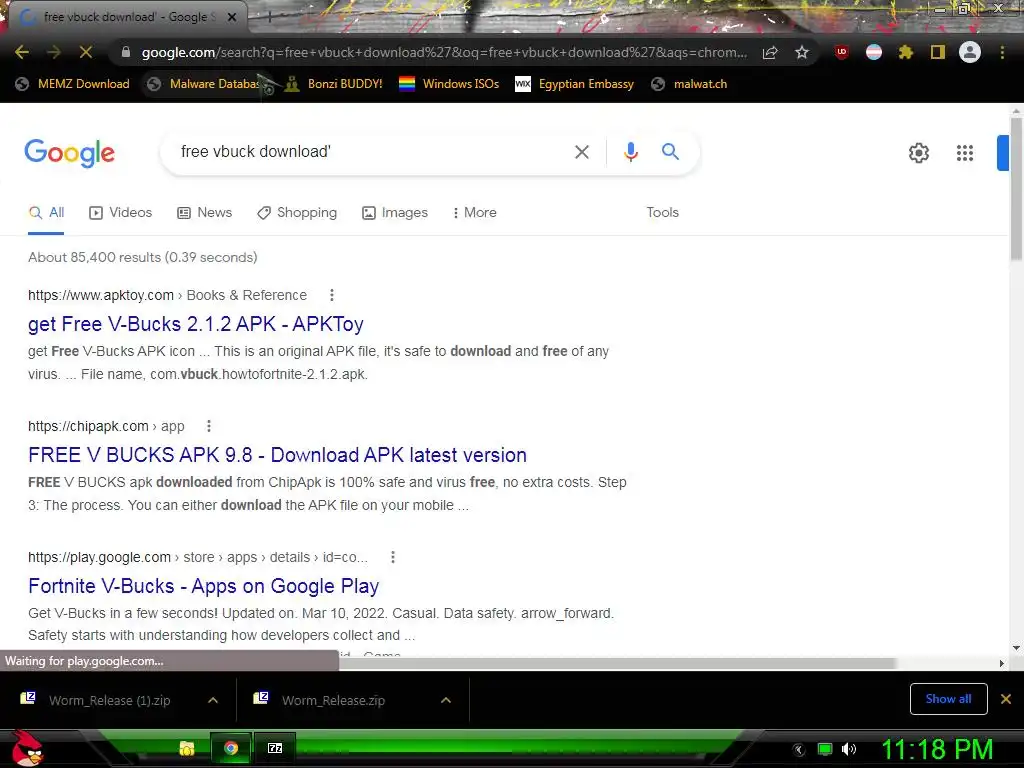Open 'get Free V-Bucks 2.1.2 APK - APKToy' result
This screenshot has height=768, width=1024.
coord(196,324)
